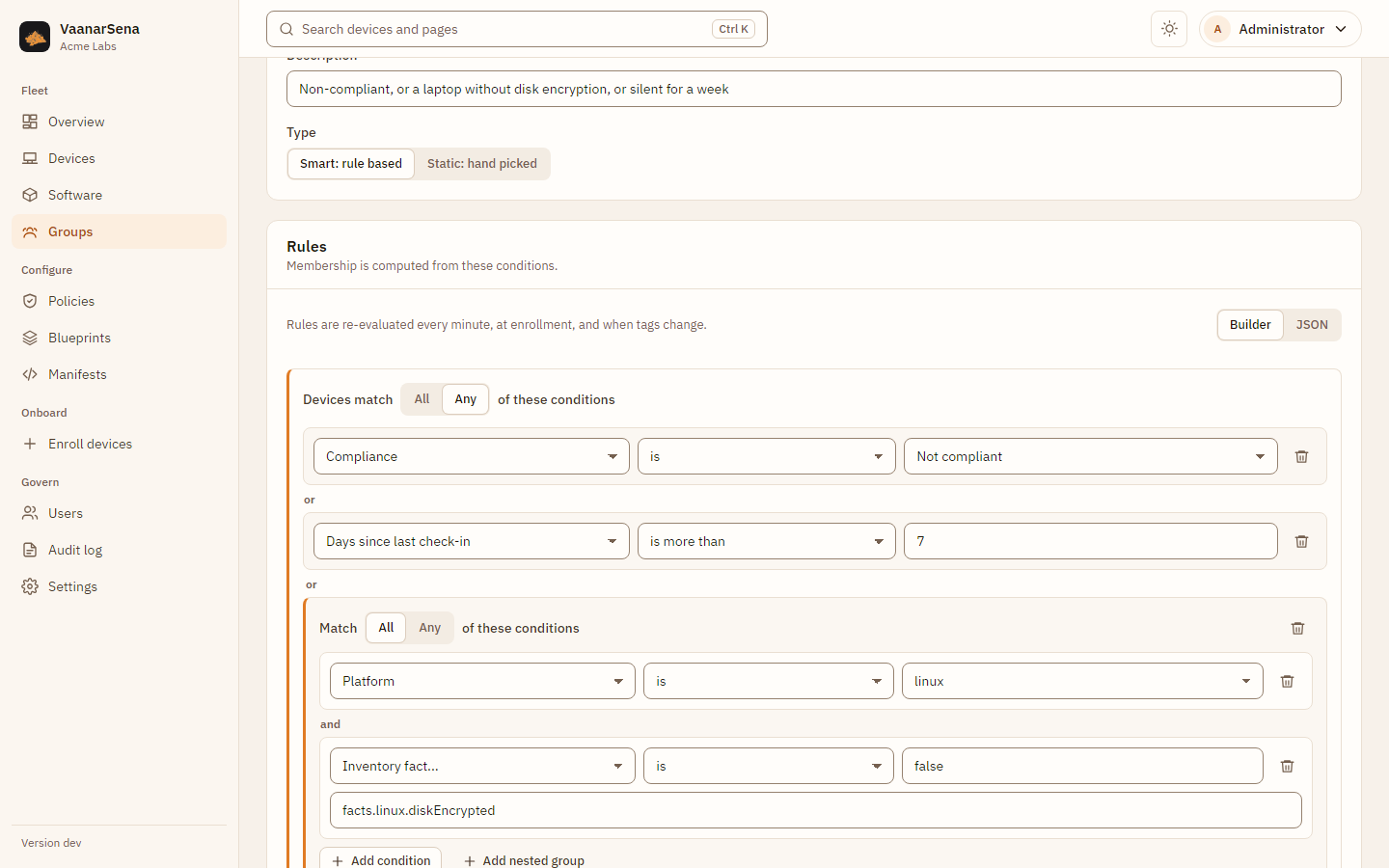This screenshot has height=868, width=1389.
Task: Delete the Days since last check-in condition
Action: (x=1301, y=541)
